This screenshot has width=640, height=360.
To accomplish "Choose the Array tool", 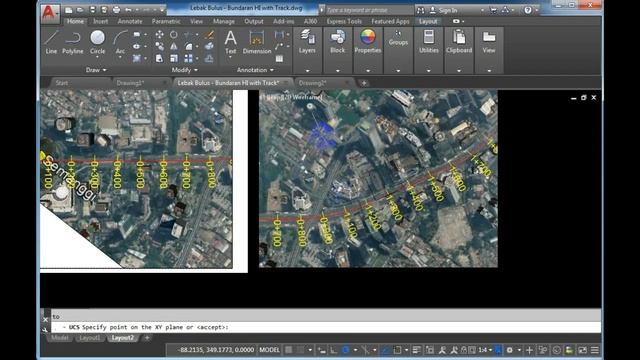I will (x=188, y=58).
